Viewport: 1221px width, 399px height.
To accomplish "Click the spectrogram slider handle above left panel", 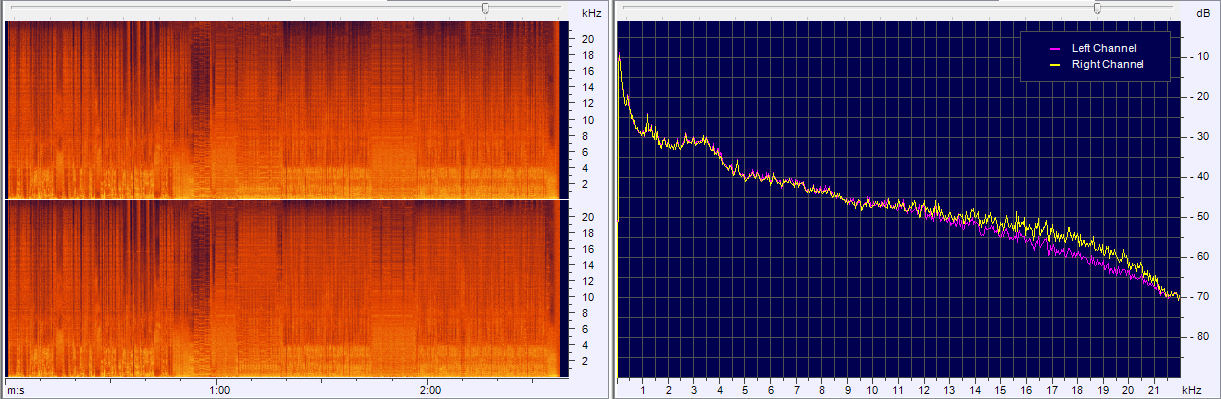I will click(x=485, y=8).
